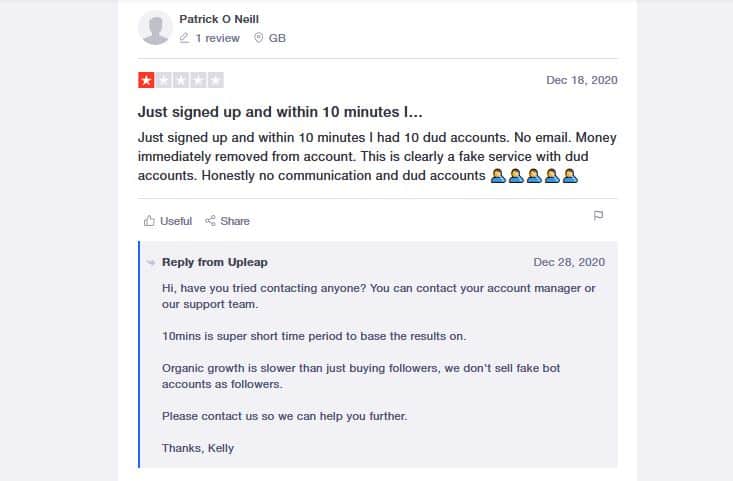Click the Share icon
Image resolution: width=733 pixels, height=481 pixels.
tap(210, 221)
